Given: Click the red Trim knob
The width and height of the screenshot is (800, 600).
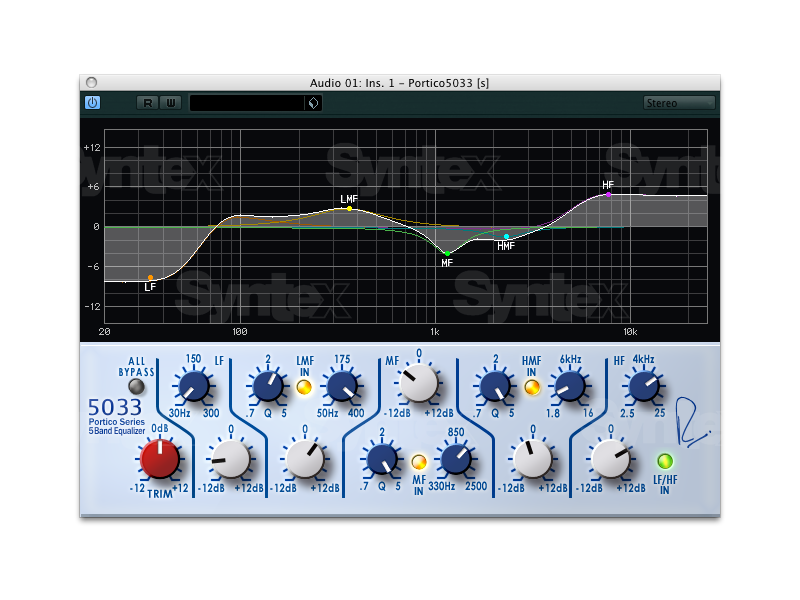Looking at the screenshot, I should 159,459.
